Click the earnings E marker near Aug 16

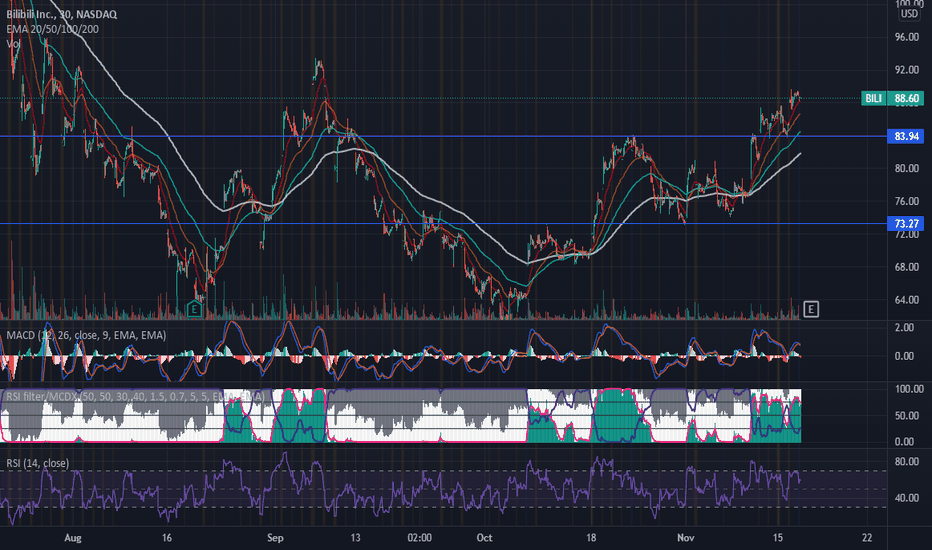click(x=194, y=309)
